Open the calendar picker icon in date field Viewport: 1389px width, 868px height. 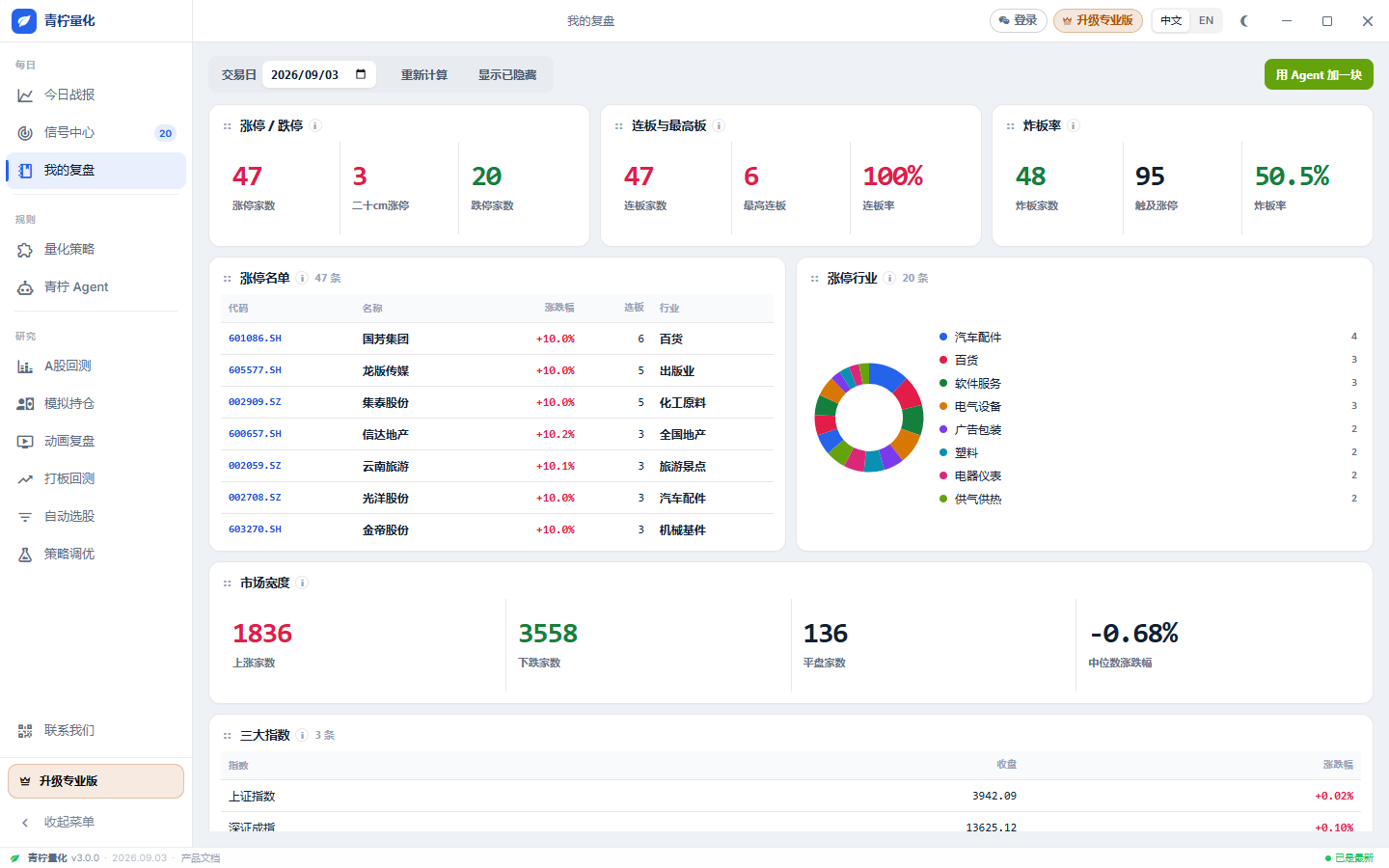click(x=361, y=74)
